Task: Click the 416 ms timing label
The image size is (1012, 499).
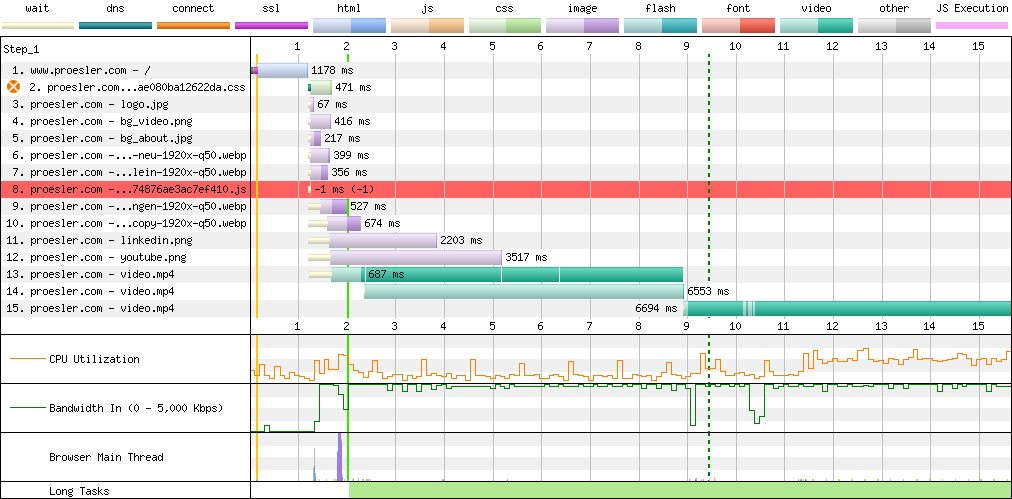Action: point(352,121)
